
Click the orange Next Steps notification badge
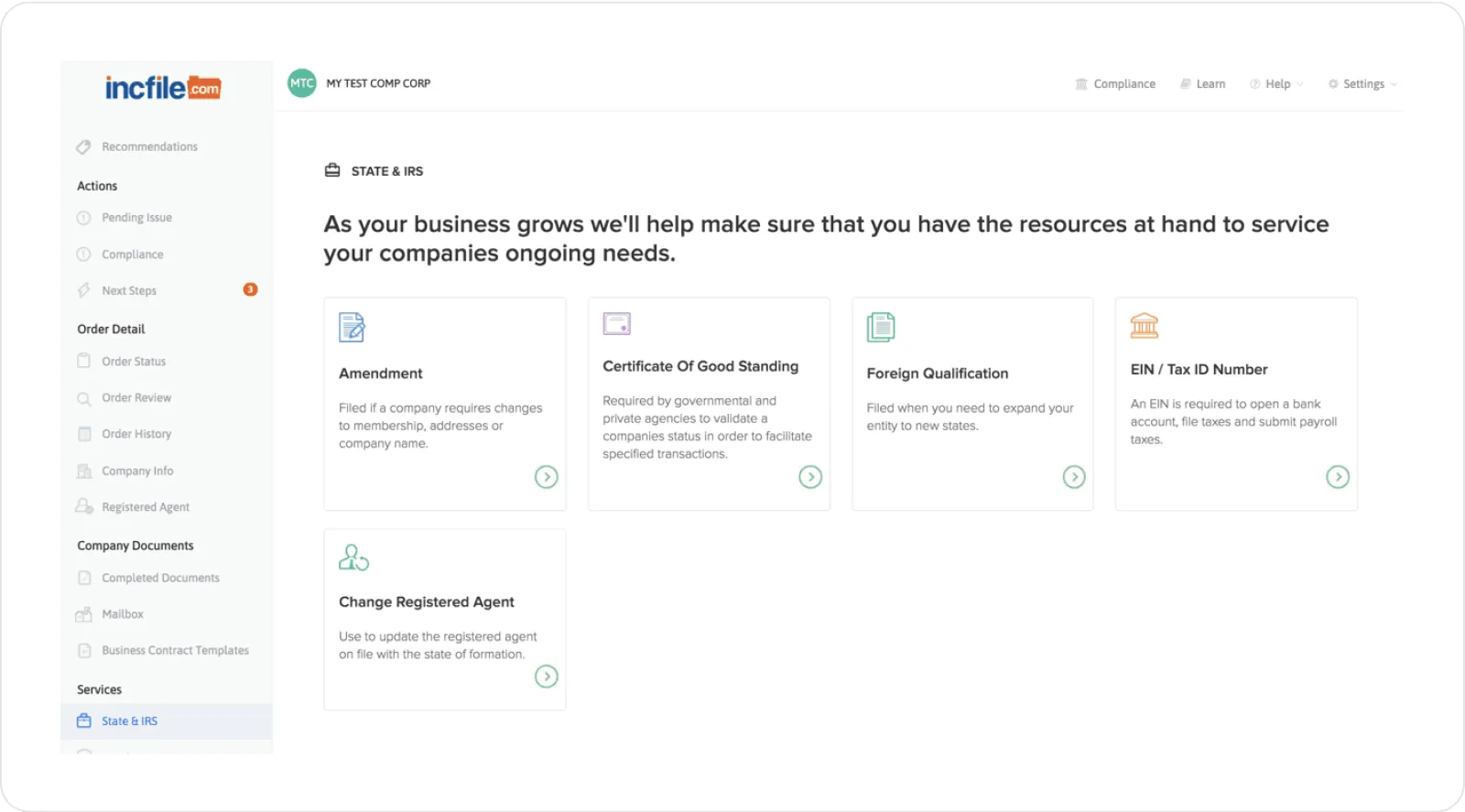point(250,289)
